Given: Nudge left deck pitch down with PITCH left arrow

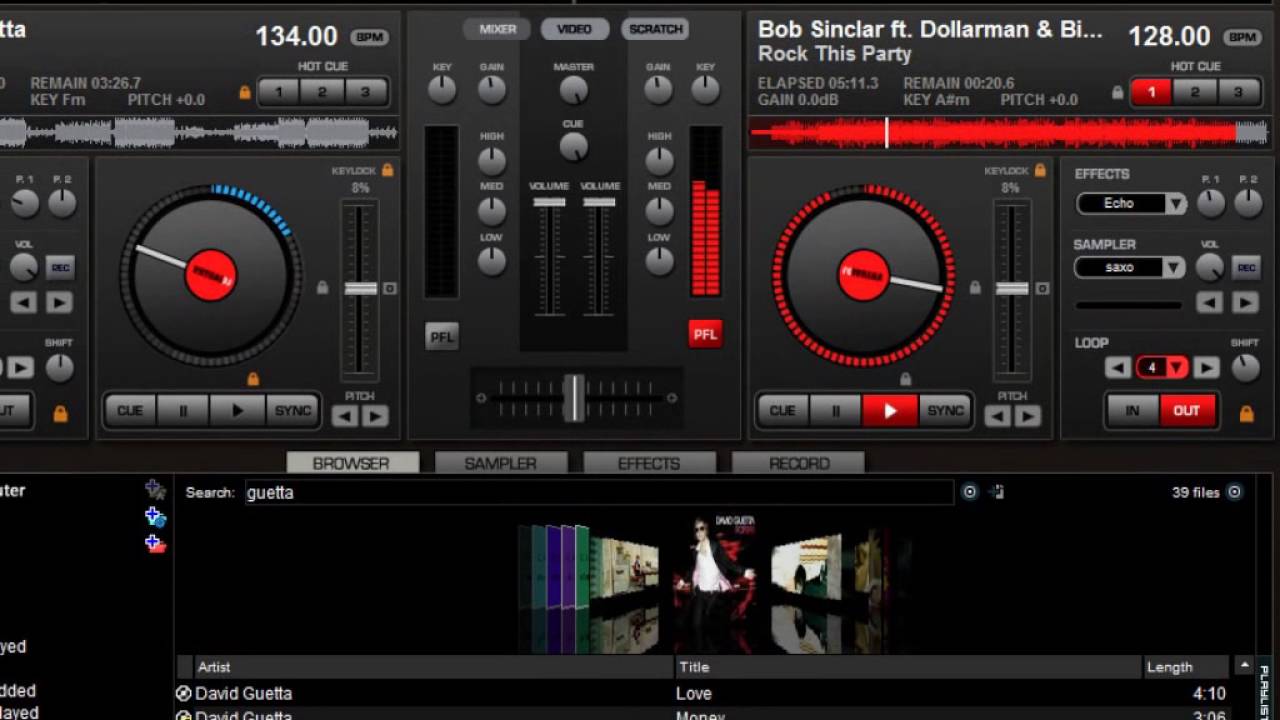Looking at the screenshot, I should pos(345,416).
